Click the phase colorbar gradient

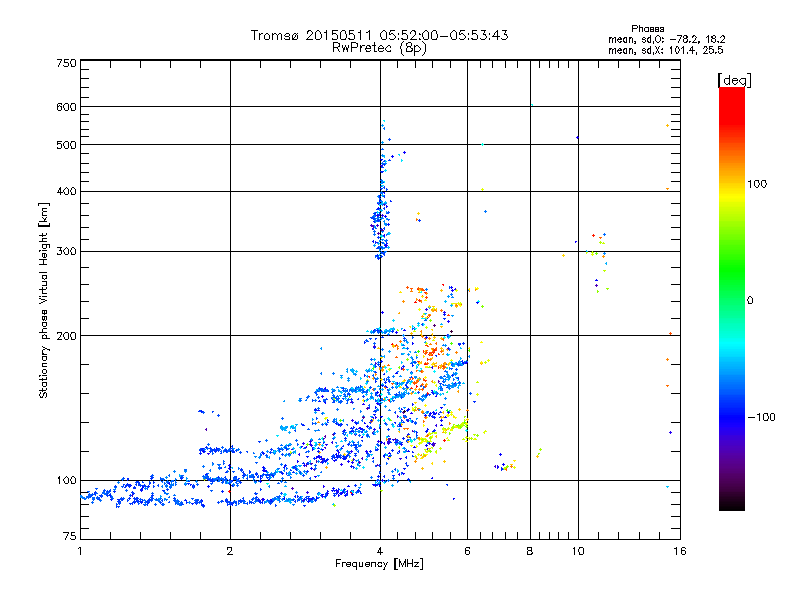coord(732,298)
